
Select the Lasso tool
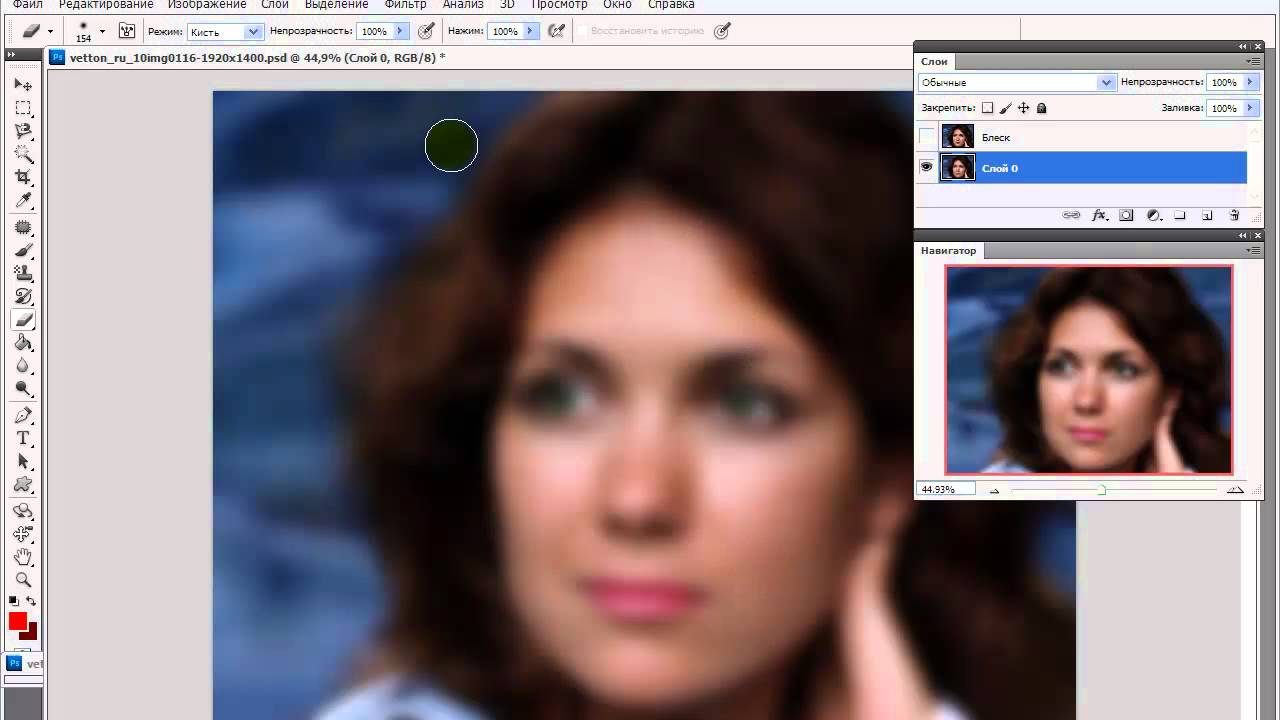point(23,131)
